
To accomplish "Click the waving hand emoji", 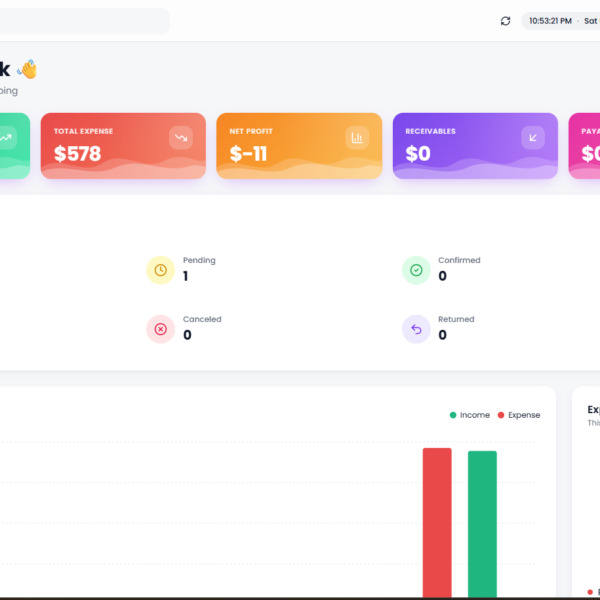I will (28, 69).
